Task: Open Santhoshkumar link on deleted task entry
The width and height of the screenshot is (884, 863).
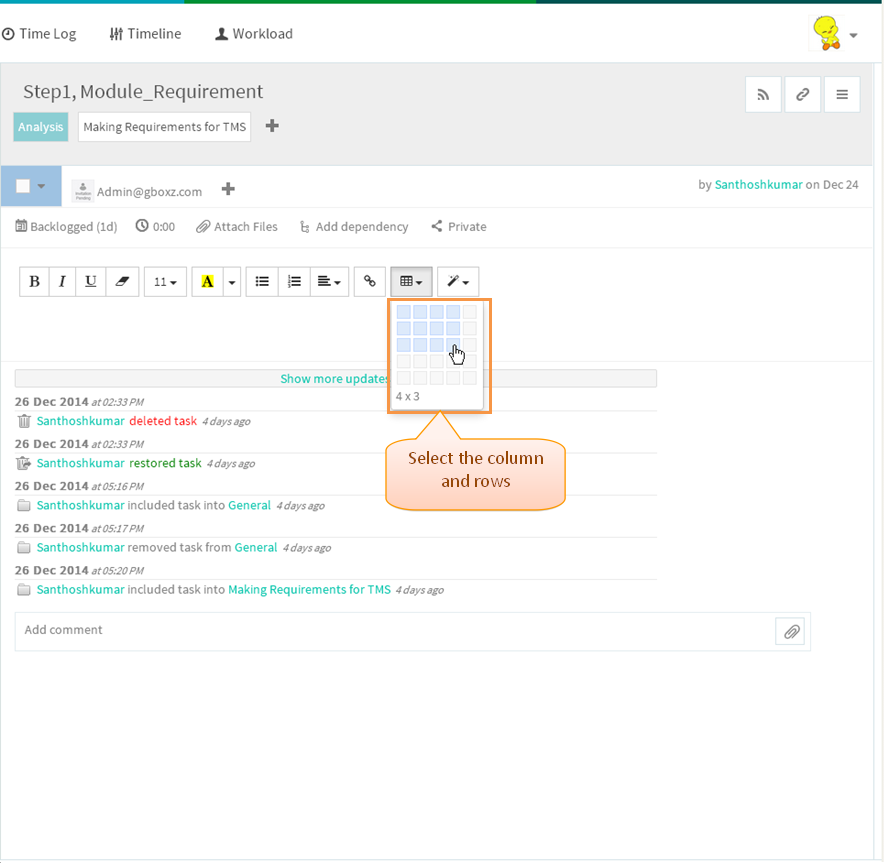Action: point(81,421)
